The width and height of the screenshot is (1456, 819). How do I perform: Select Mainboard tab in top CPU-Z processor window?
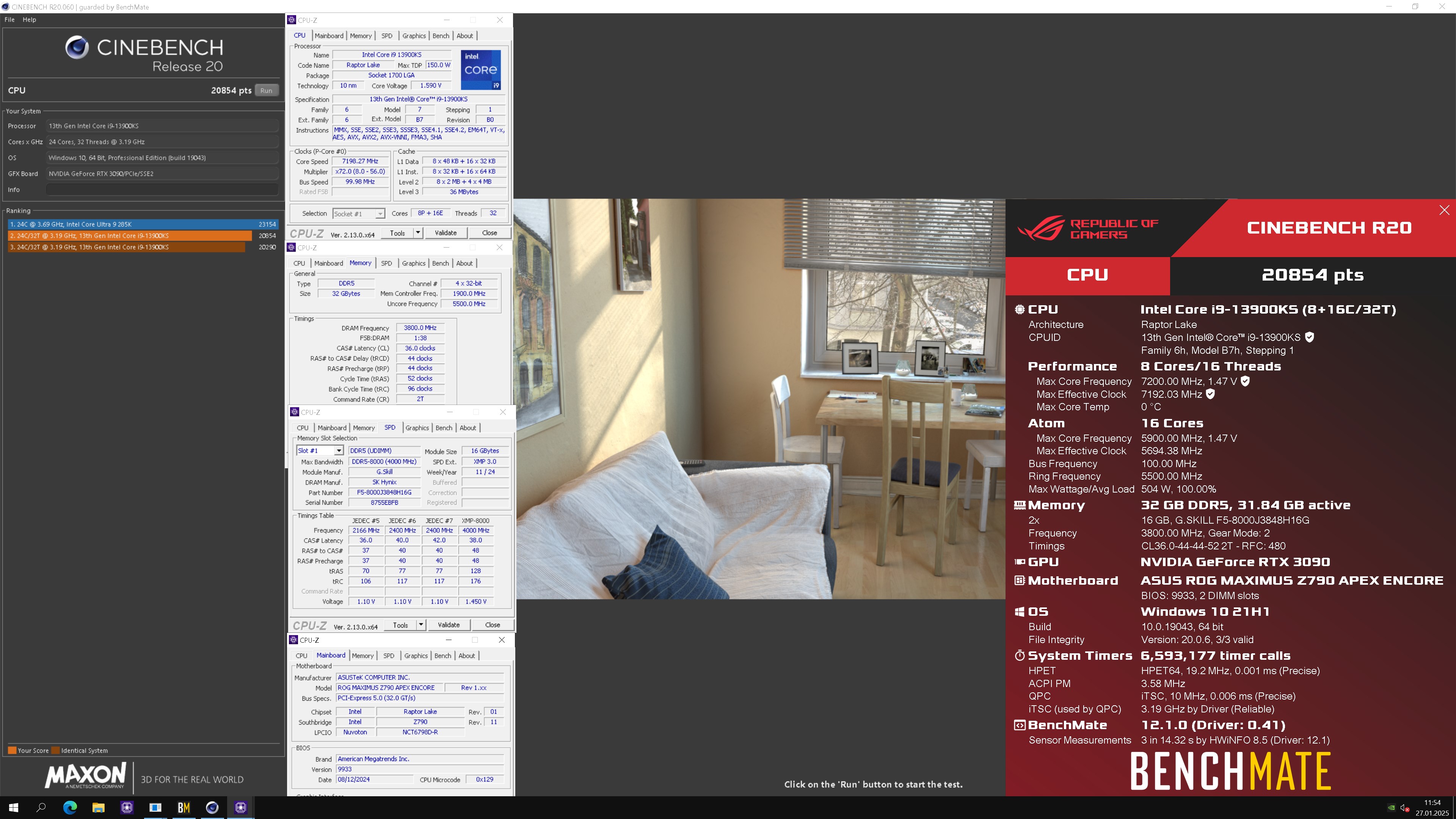(x=329, y=36)
